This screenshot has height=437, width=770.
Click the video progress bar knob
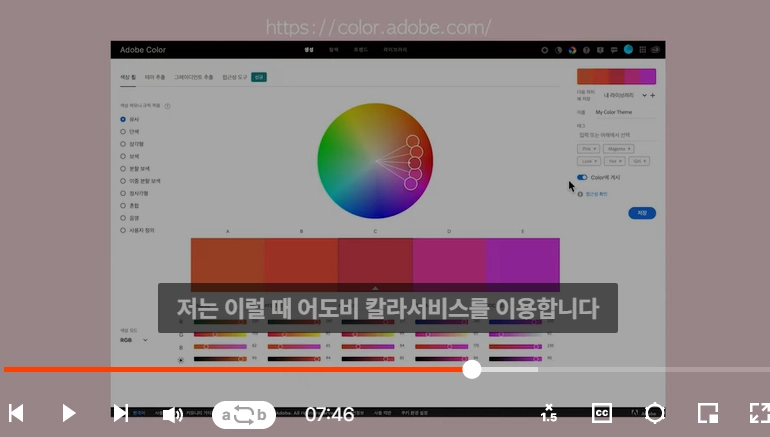(471, 370)
